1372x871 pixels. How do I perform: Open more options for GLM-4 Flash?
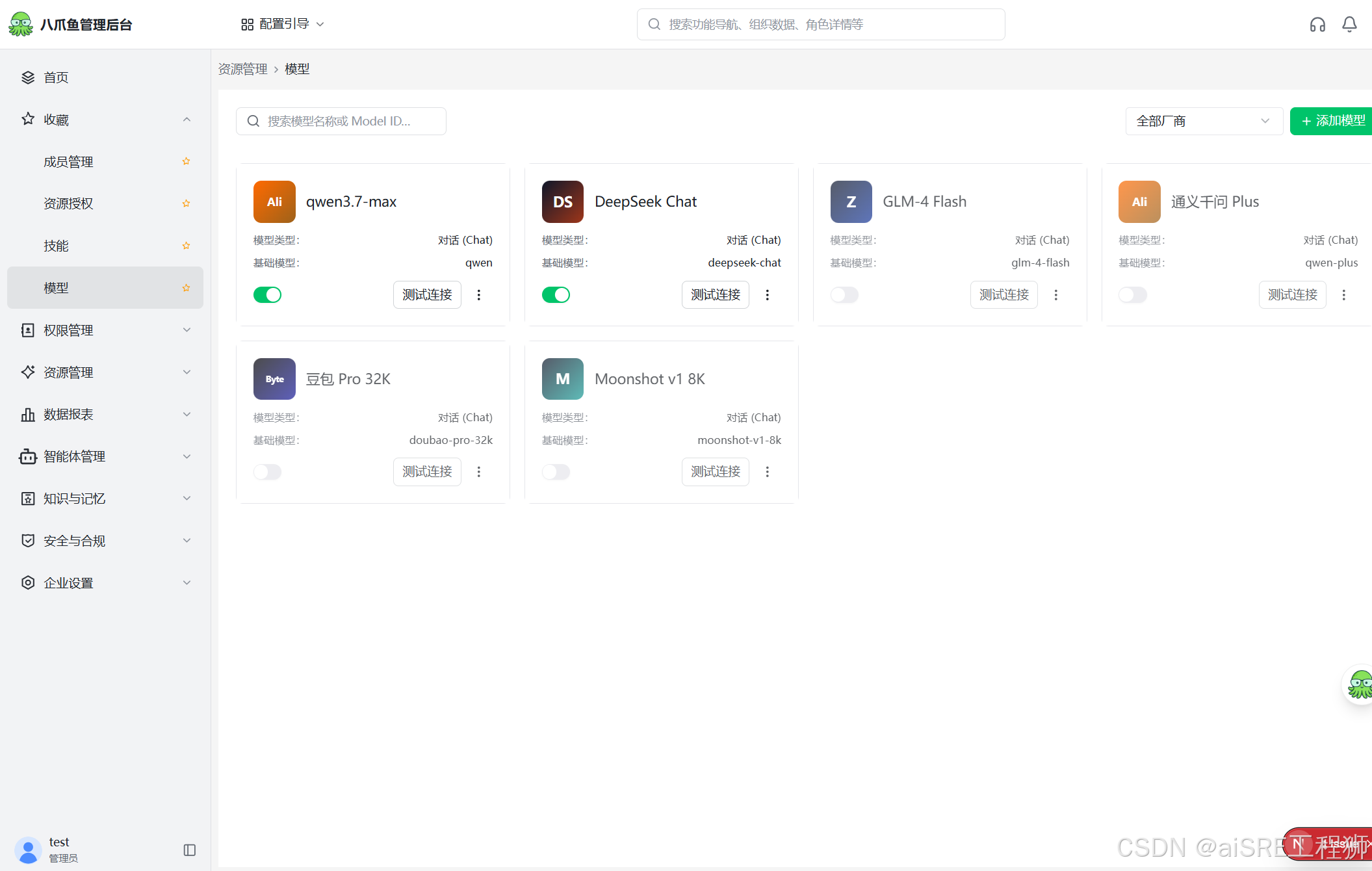tap(1056, 295)
